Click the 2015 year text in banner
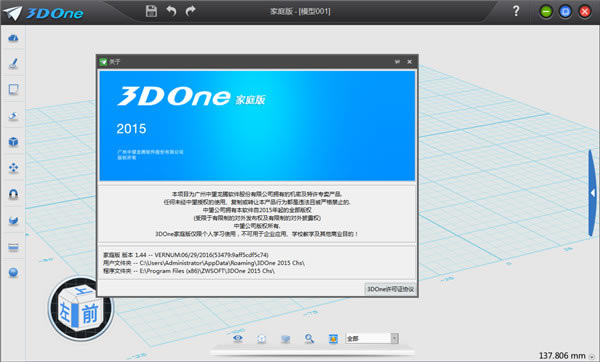 click(x=131, y=129)
